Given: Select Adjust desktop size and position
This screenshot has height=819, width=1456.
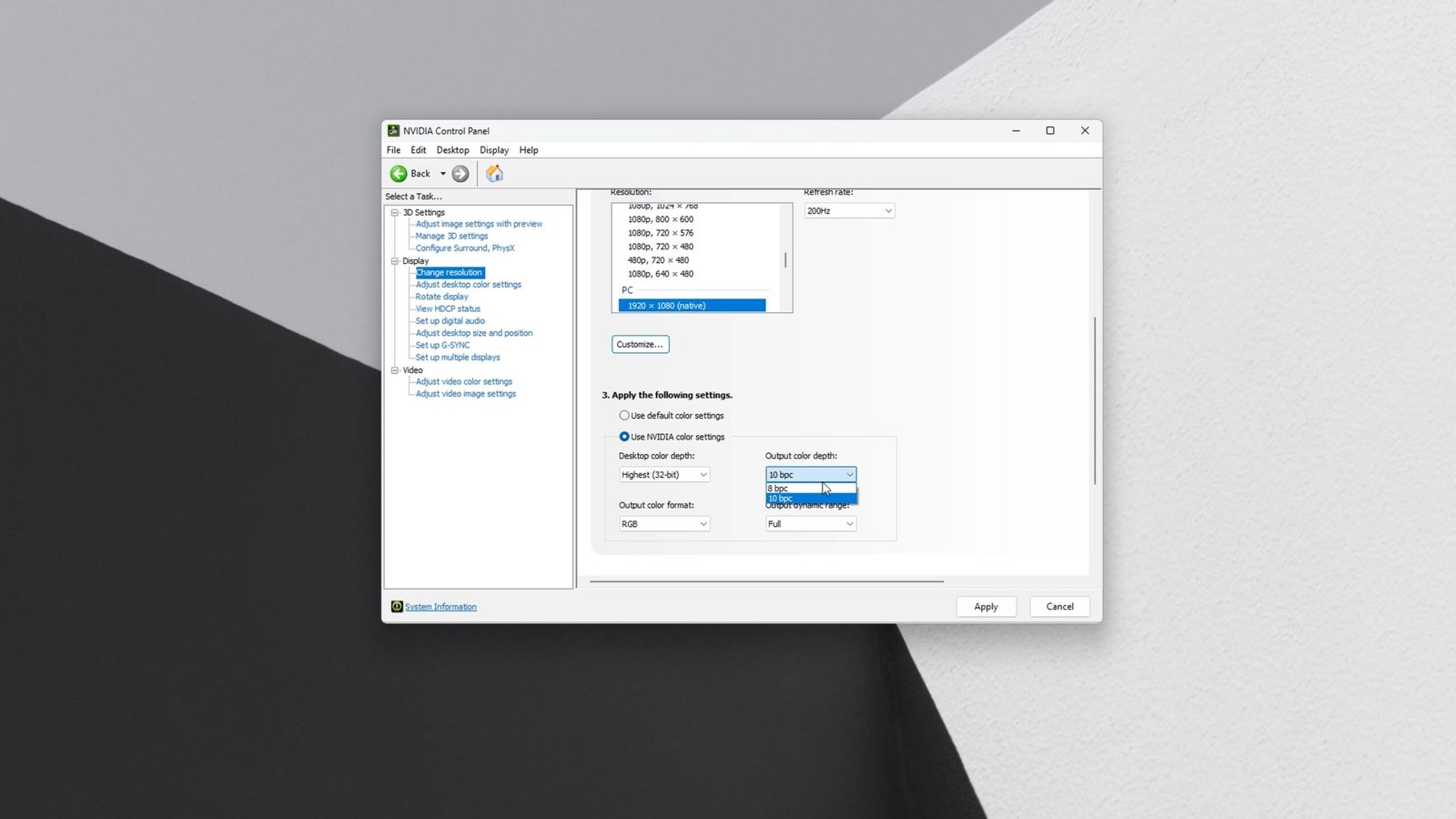Looking at the screenshot, I should coord(474,333).
